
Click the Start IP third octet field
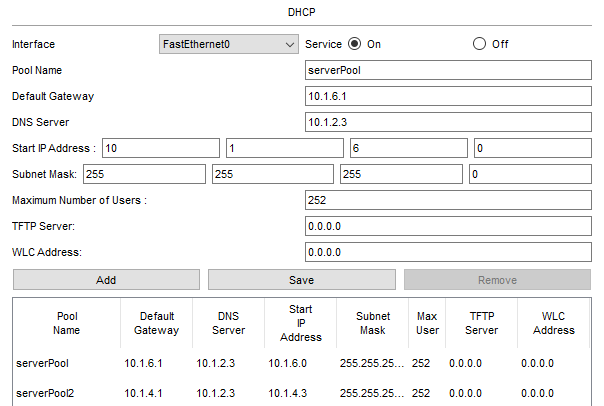[x=409, y=148]
